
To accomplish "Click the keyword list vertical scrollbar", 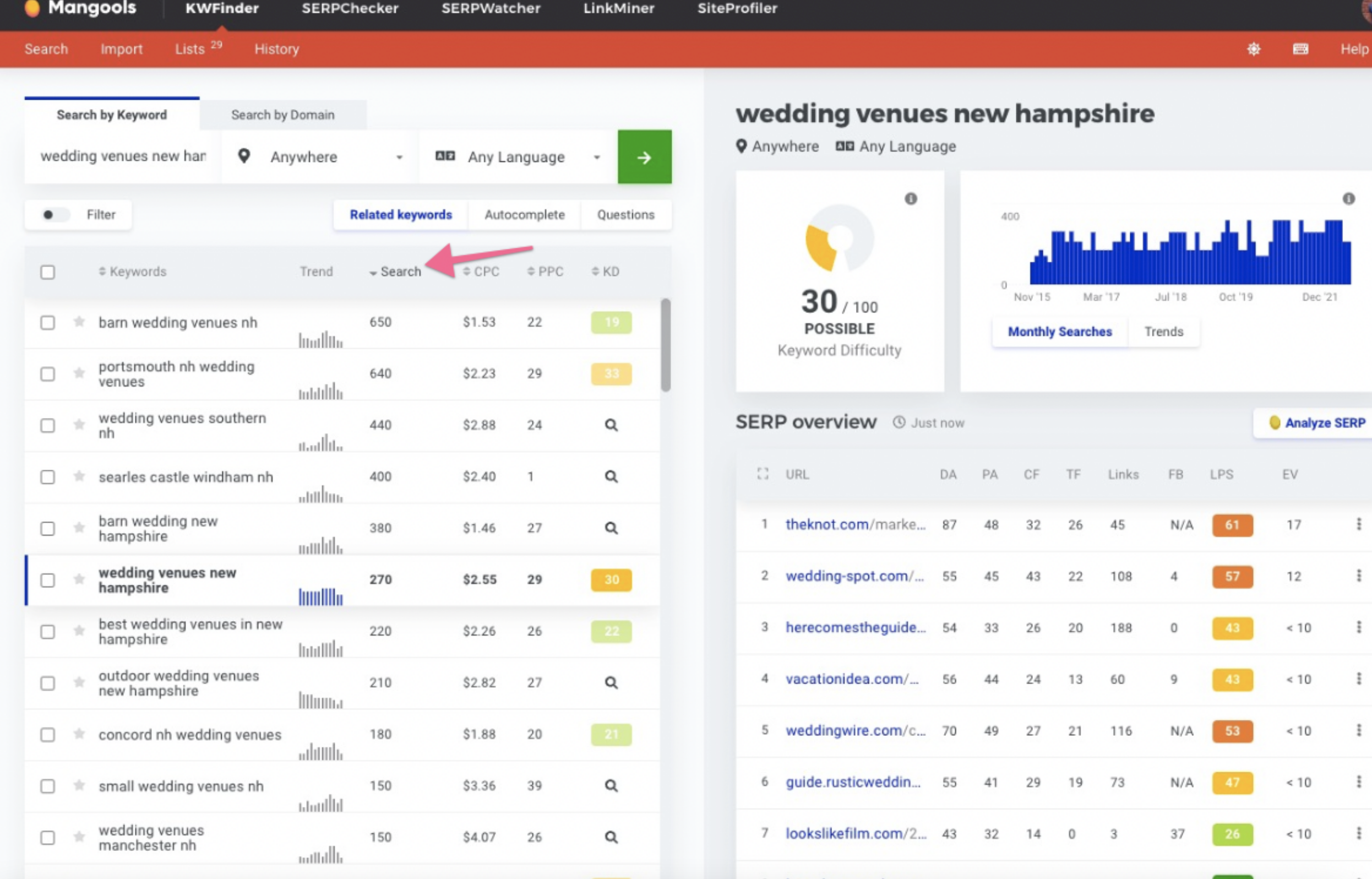I will tap(665, 345).
